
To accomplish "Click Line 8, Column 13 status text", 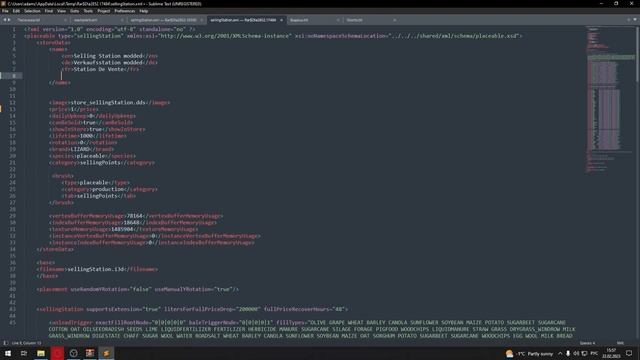I will [27, 343].
